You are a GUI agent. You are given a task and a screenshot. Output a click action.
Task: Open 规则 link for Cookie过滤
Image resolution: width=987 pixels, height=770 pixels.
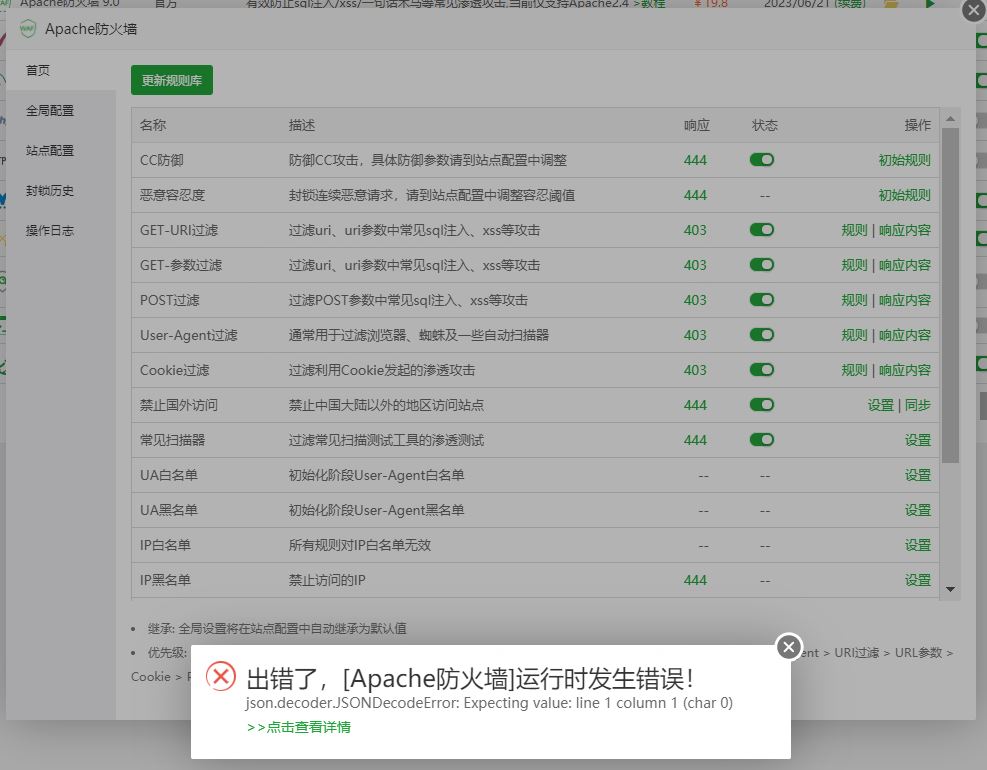point(854,370)
